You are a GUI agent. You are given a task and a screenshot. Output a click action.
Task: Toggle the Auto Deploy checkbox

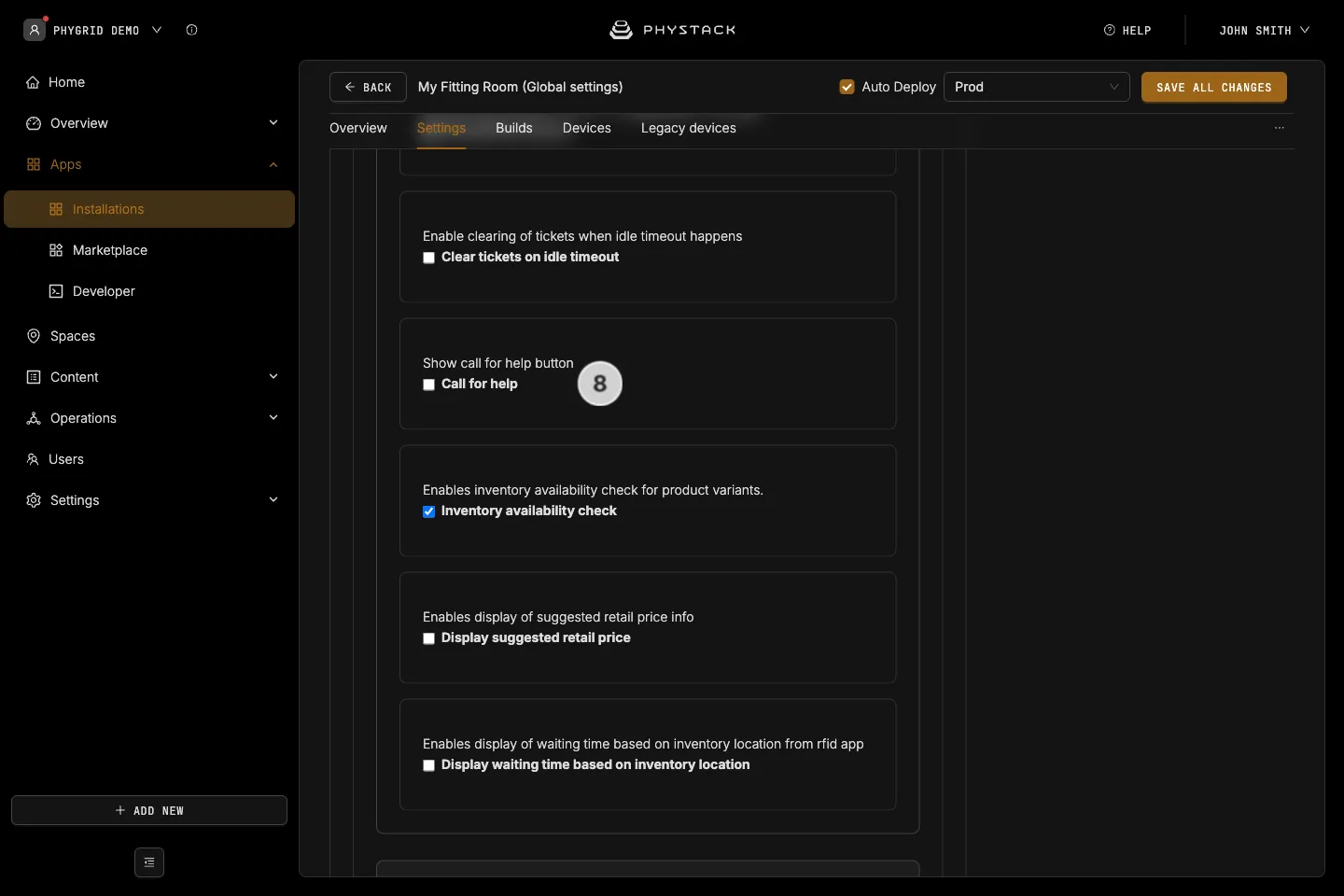pyautogui.click(x=847, y=87)
